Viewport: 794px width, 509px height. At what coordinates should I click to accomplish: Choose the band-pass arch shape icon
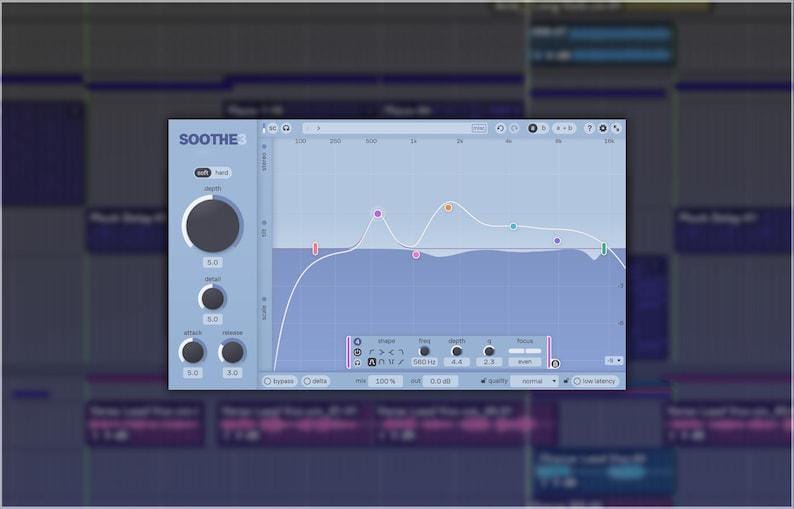(381, 362)
